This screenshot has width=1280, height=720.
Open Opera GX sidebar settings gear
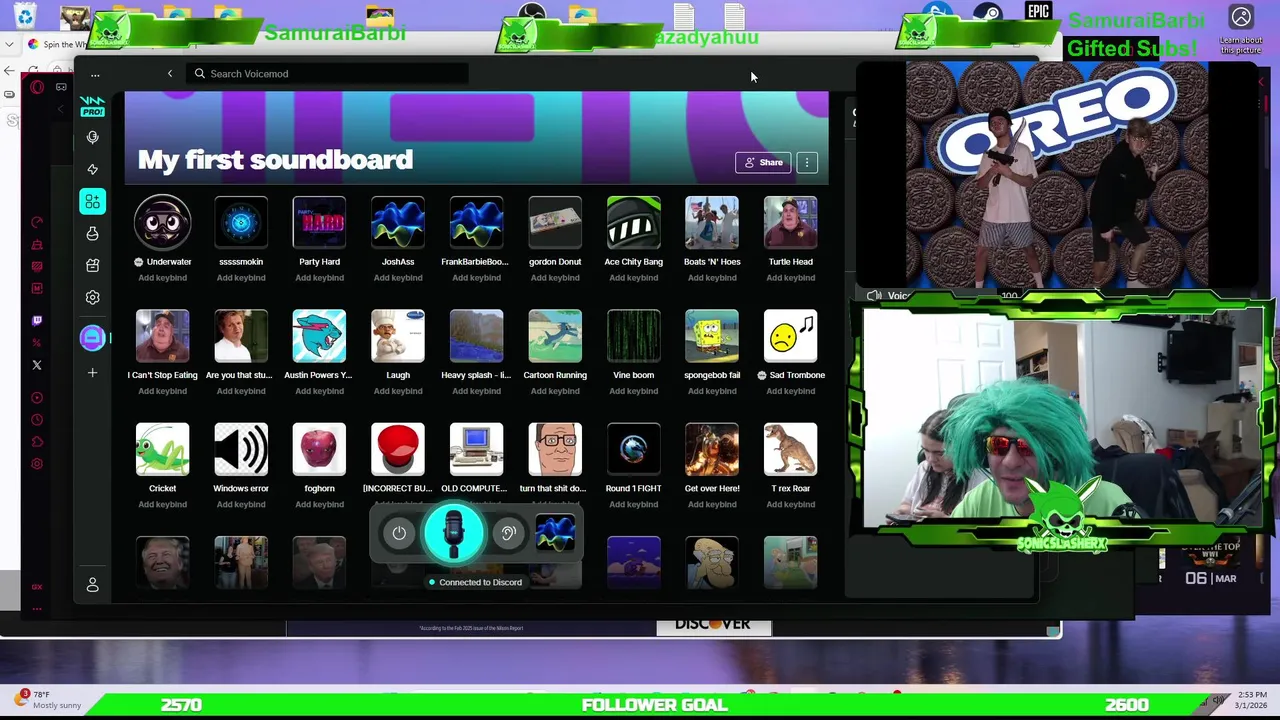click(x=37, y=464)
